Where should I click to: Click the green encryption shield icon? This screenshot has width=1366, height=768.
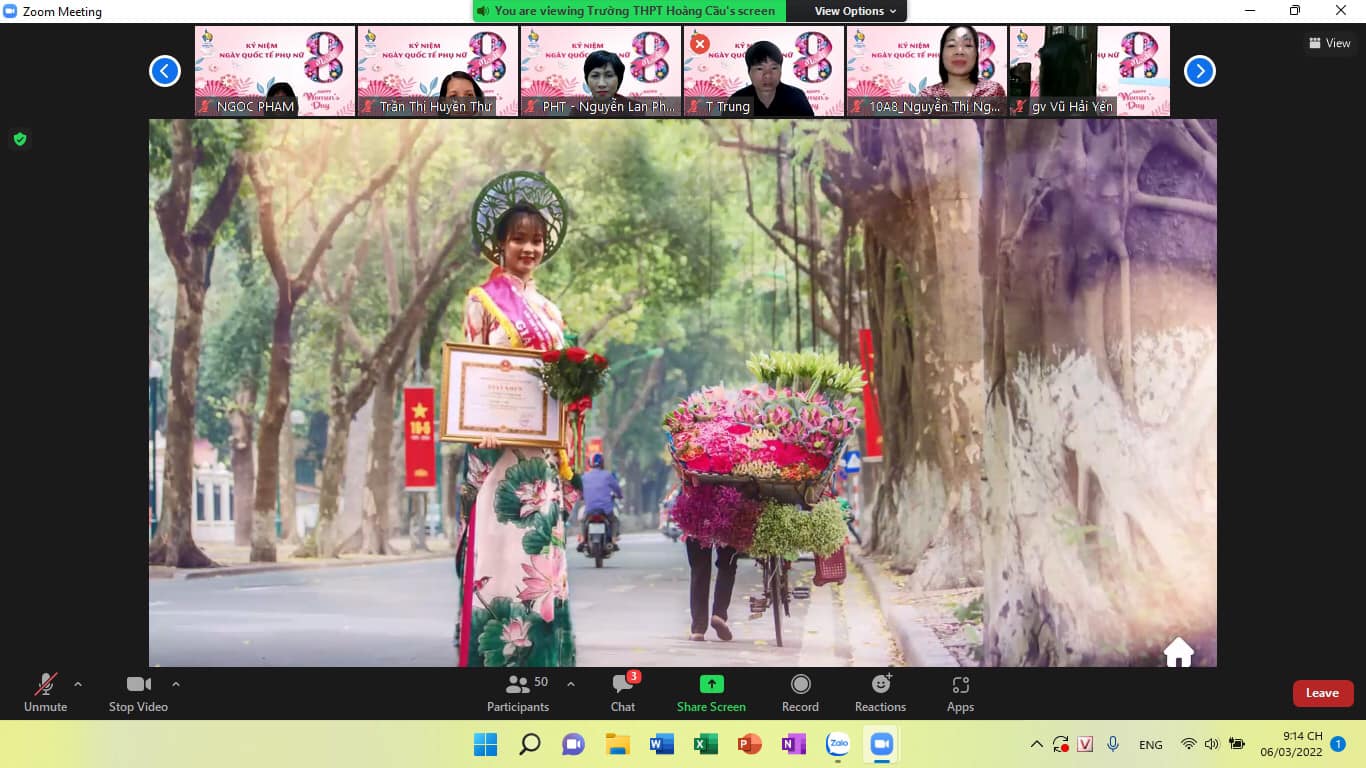coord(20,139)
